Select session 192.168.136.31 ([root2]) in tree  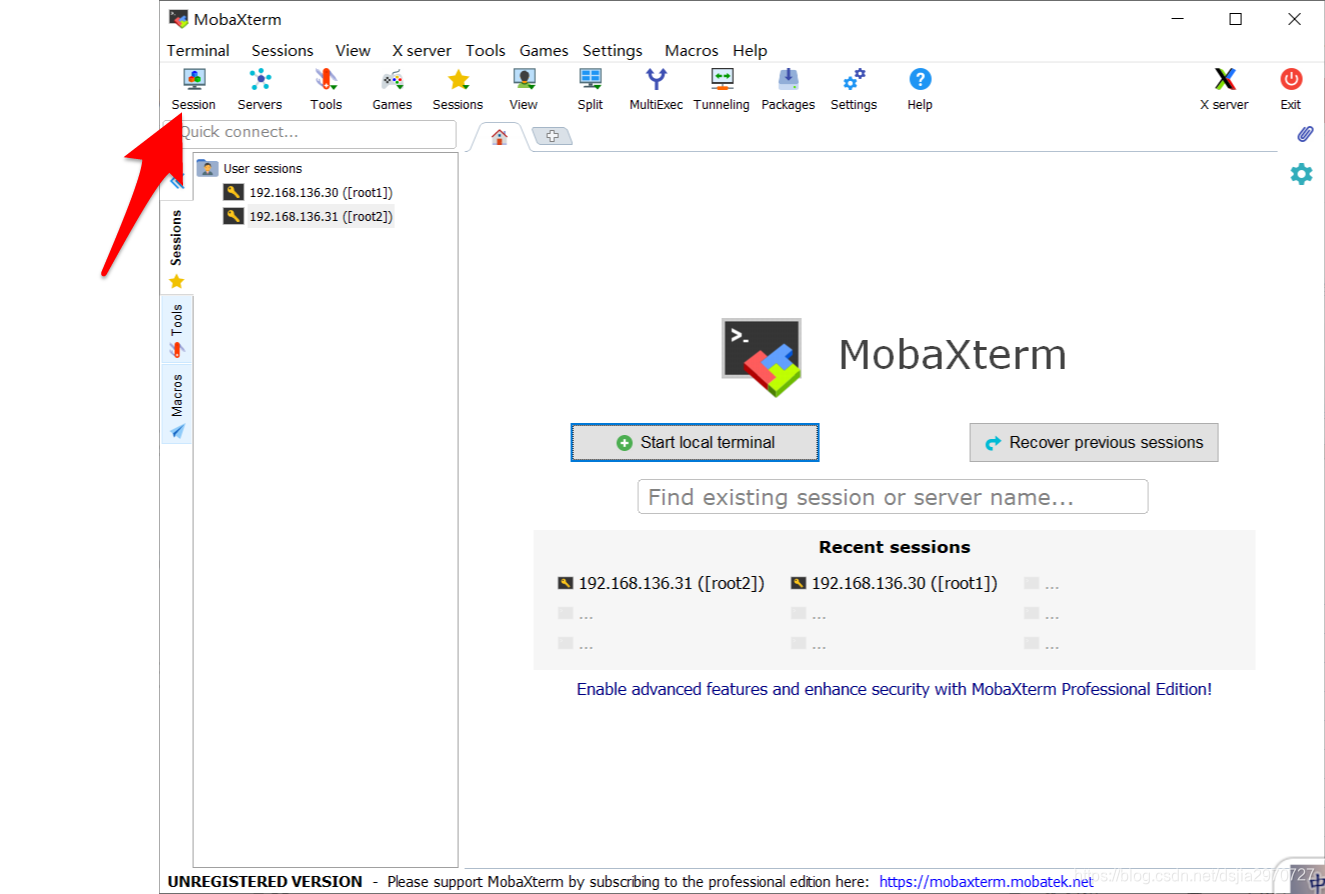point(308,216)
